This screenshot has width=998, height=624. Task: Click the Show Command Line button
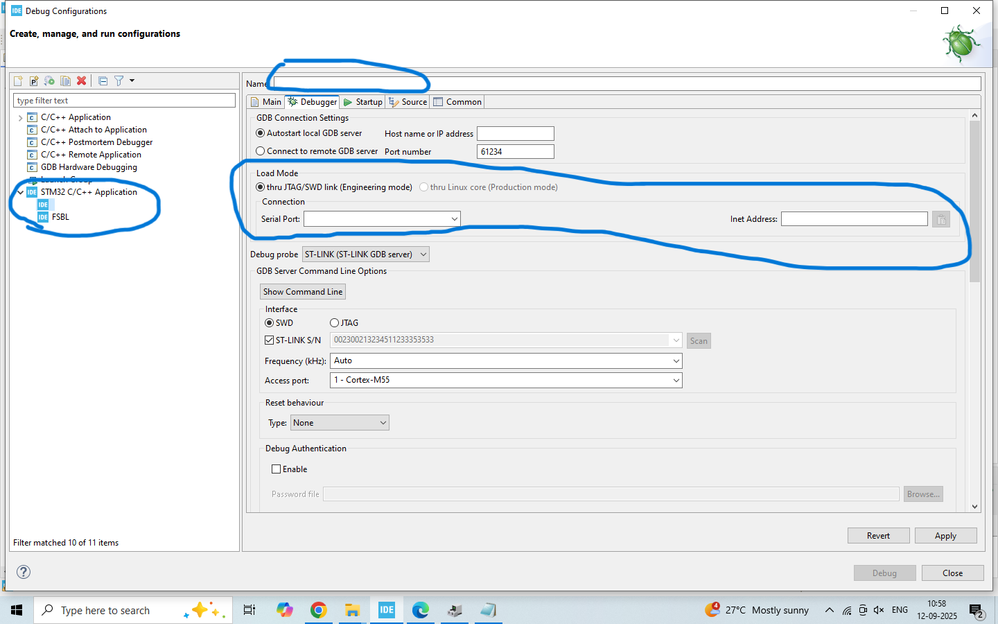(302, 291)
